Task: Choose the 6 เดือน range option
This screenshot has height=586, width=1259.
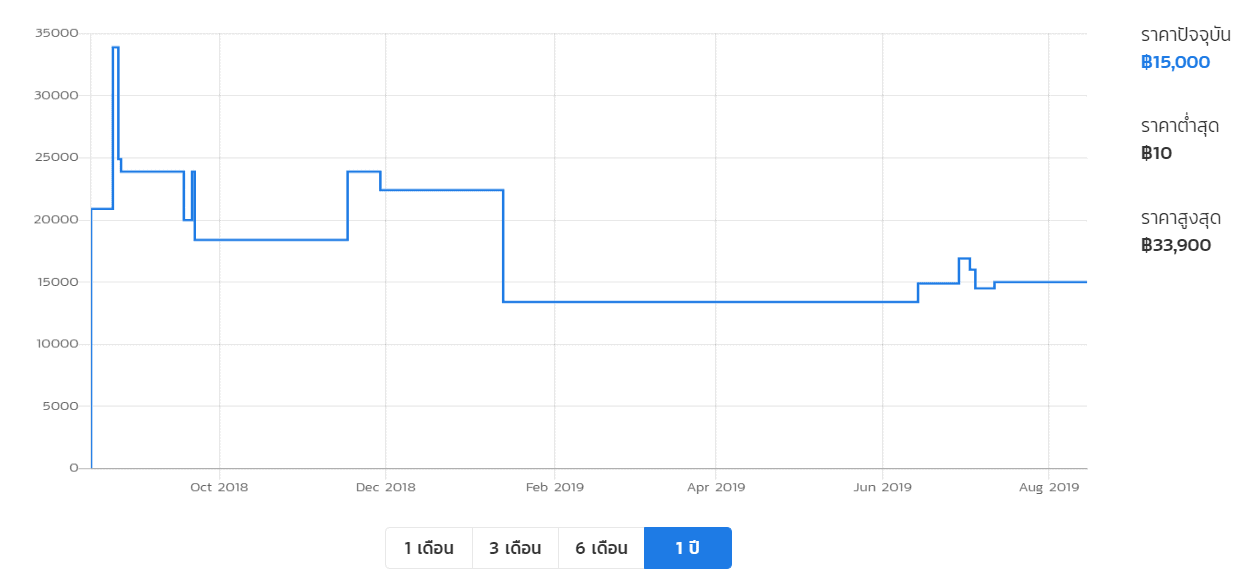Action: coord(601,548)
